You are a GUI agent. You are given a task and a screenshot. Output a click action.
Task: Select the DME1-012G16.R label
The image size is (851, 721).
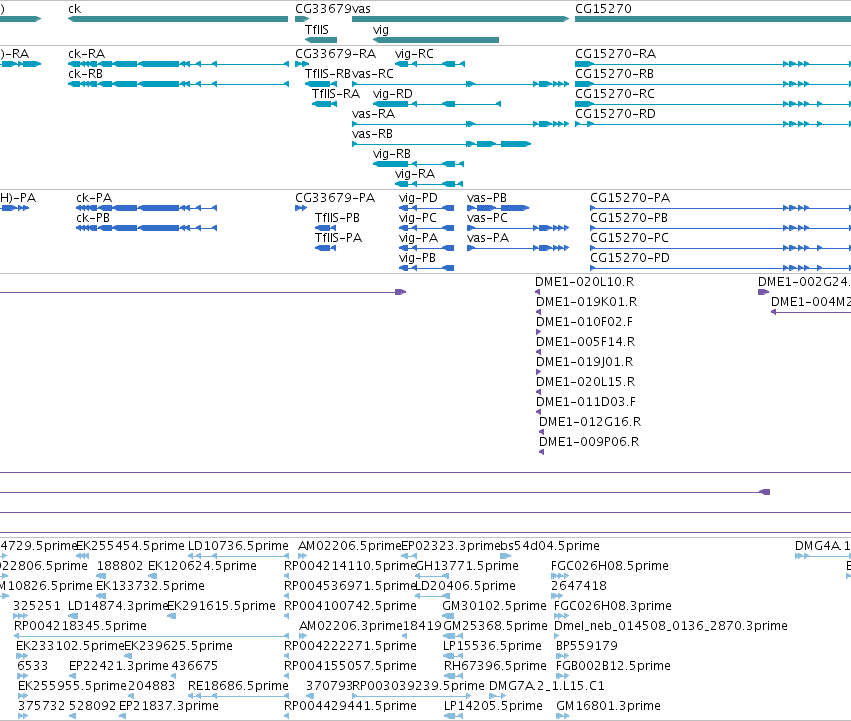tap(590, 422)
